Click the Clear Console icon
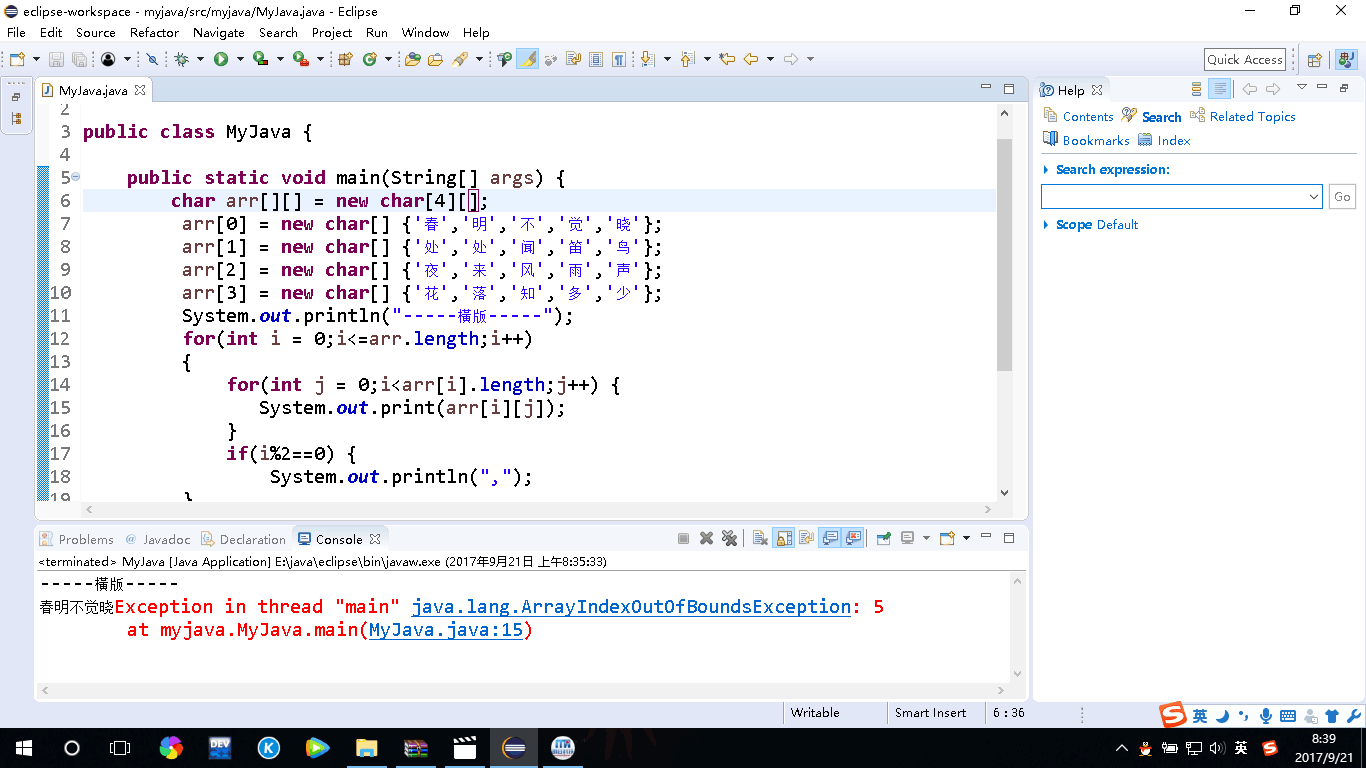This screenshot has height=768, width=1366. [760, 538]
